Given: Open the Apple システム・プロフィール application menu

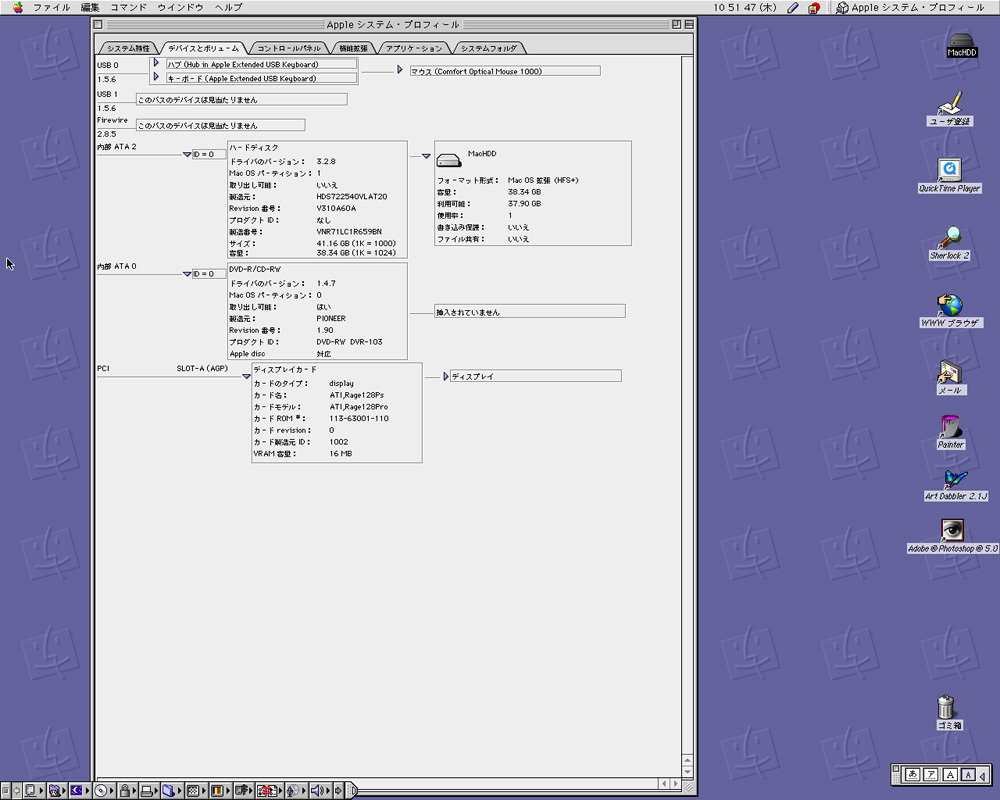Looking at the screenshot, I should coord(910,8).
